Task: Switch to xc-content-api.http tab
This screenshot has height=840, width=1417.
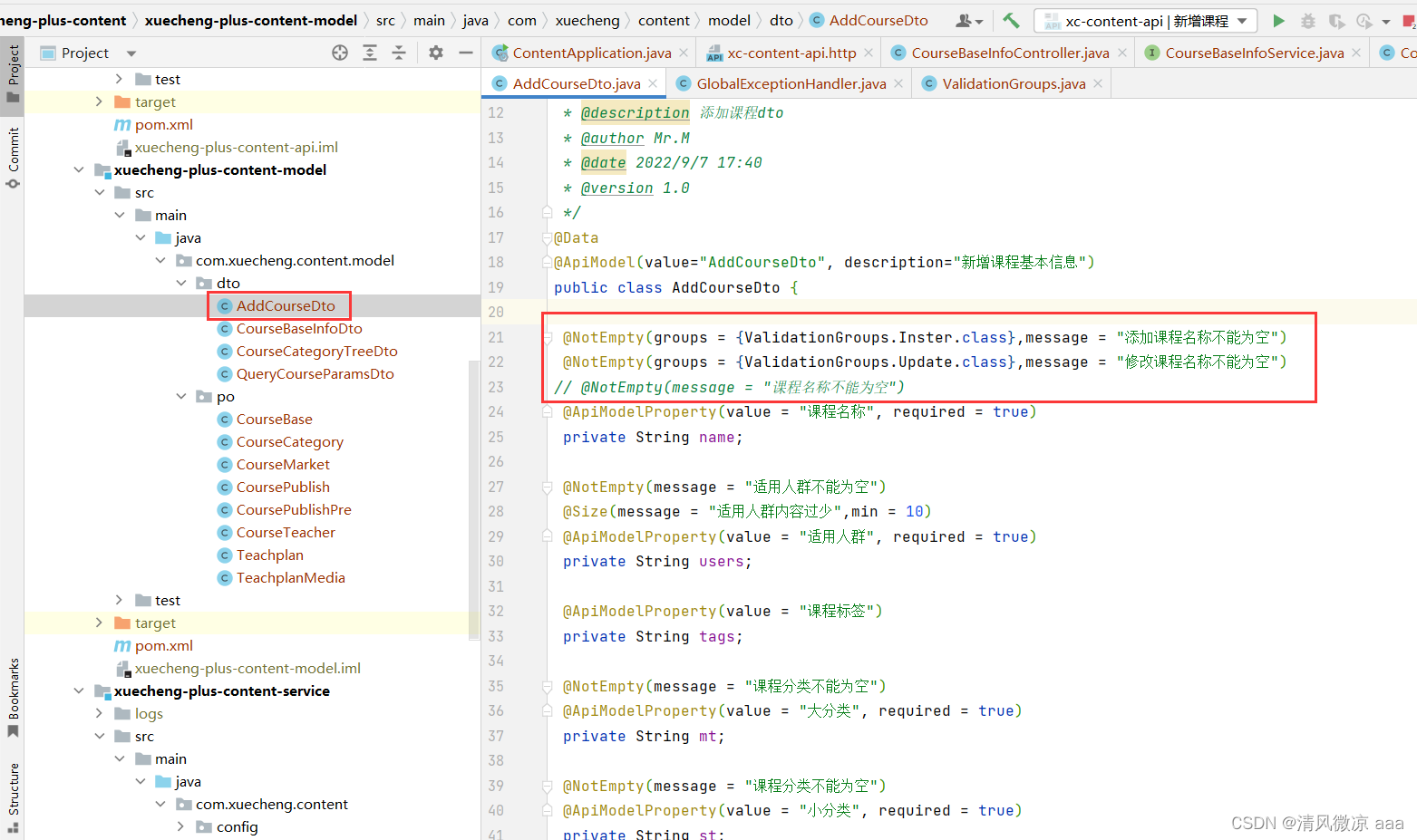Action: click(791, 53)
